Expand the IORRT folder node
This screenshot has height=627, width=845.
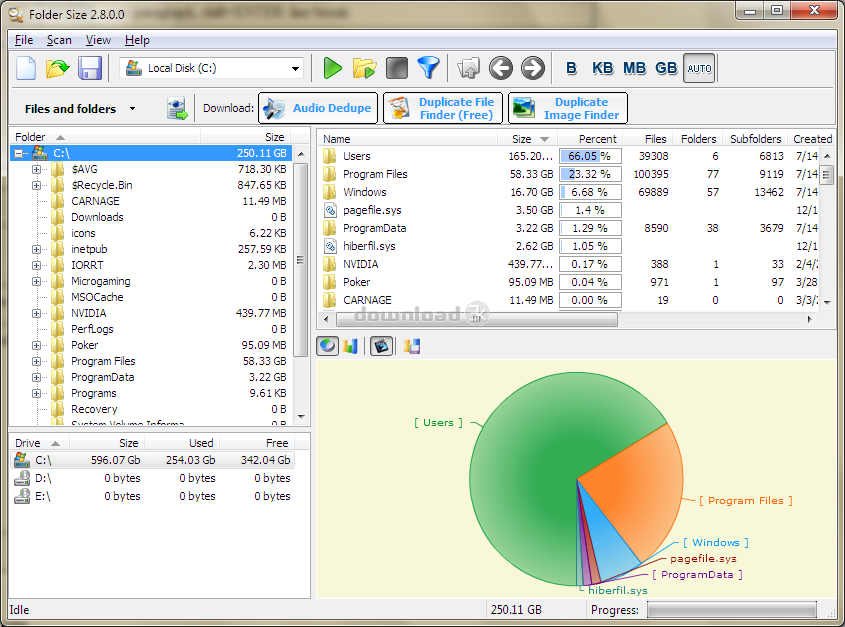tap(36, 265)
